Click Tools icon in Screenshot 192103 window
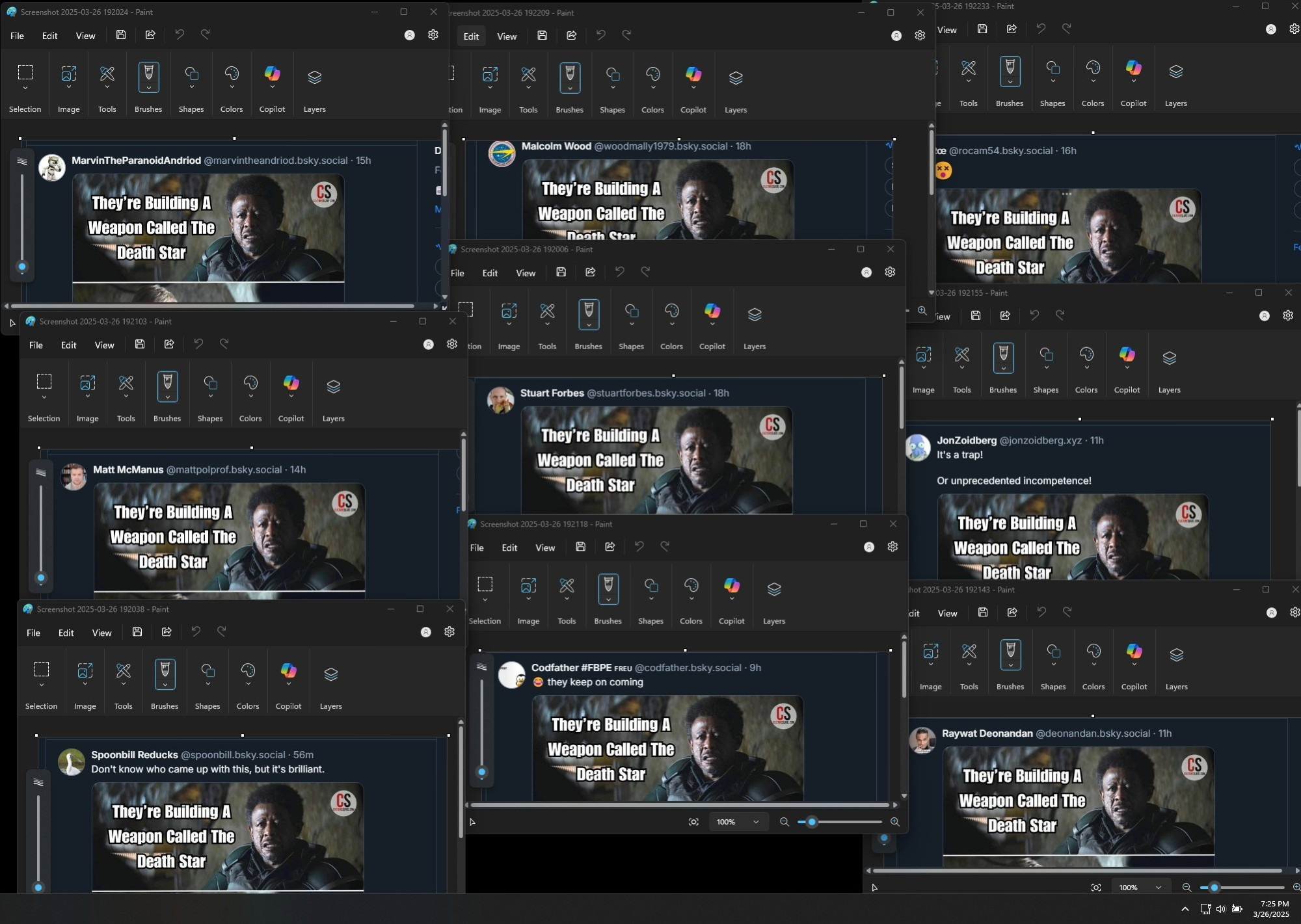The image size is (1301, 924). [126, 384]
